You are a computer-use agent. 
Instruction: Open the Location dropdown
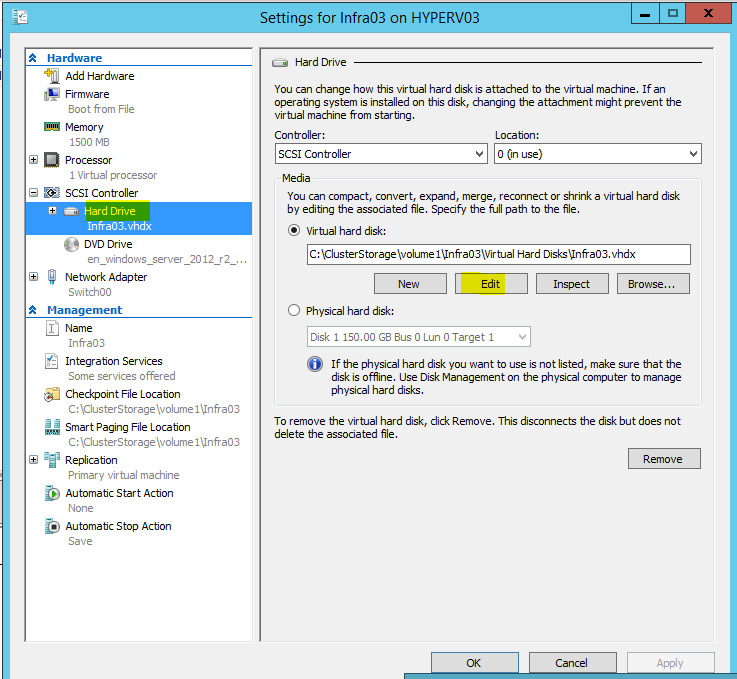598,154
